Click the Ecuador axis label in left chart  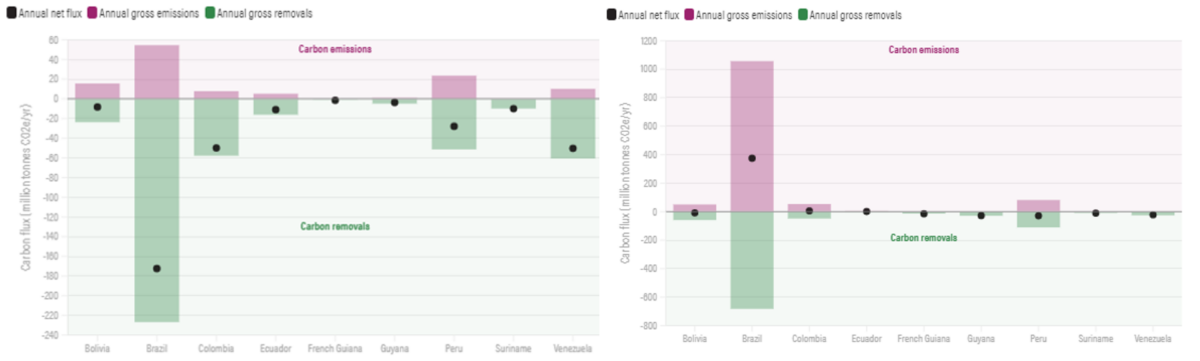[x=275, y=348]
